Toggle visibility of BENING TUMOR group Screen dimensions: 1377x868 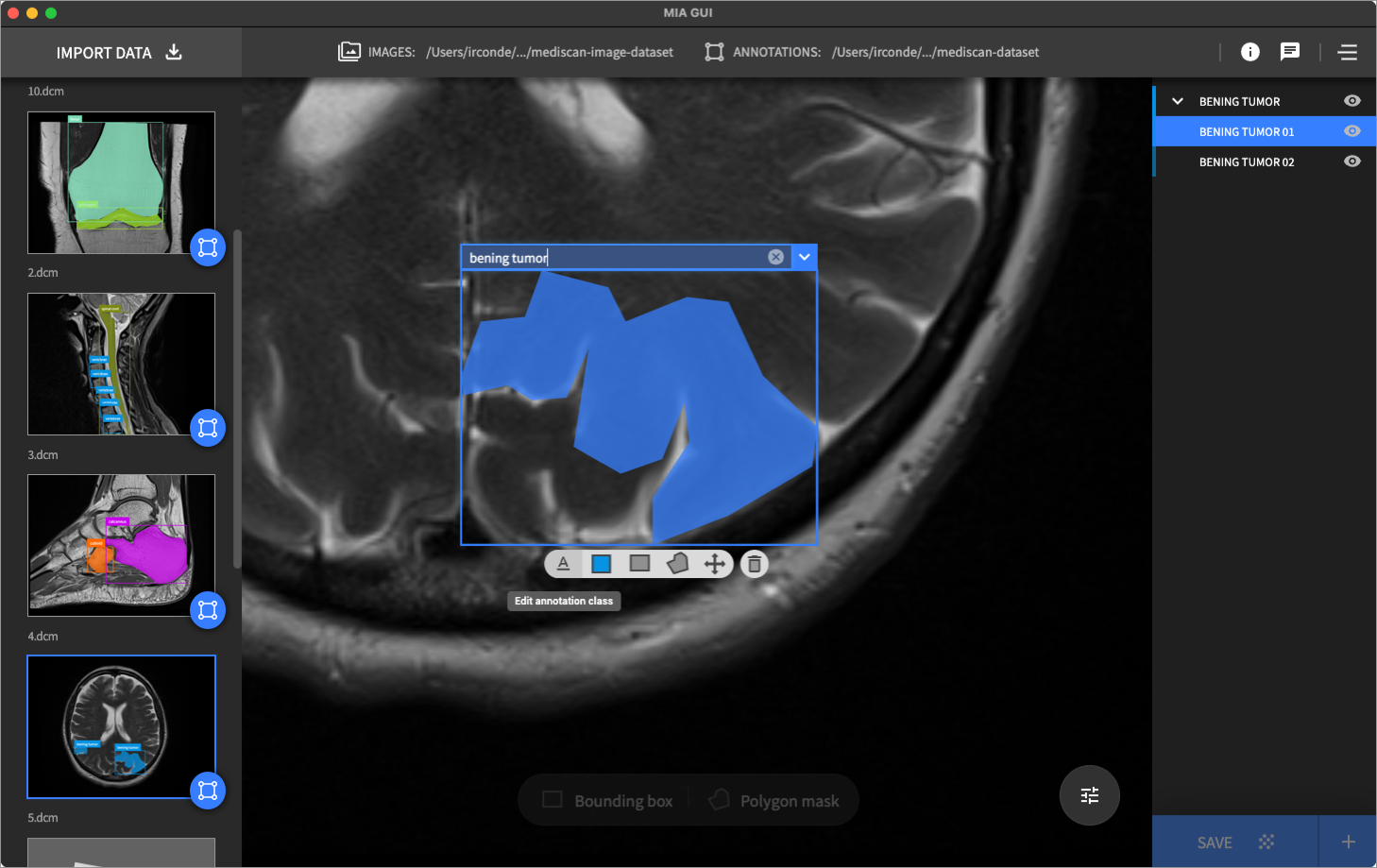click(1352, 101)
